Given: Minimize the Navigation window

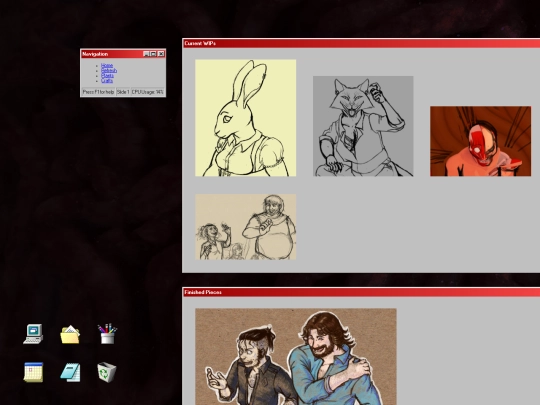Looking at the screenshot, I should click(x=146, y=54).
